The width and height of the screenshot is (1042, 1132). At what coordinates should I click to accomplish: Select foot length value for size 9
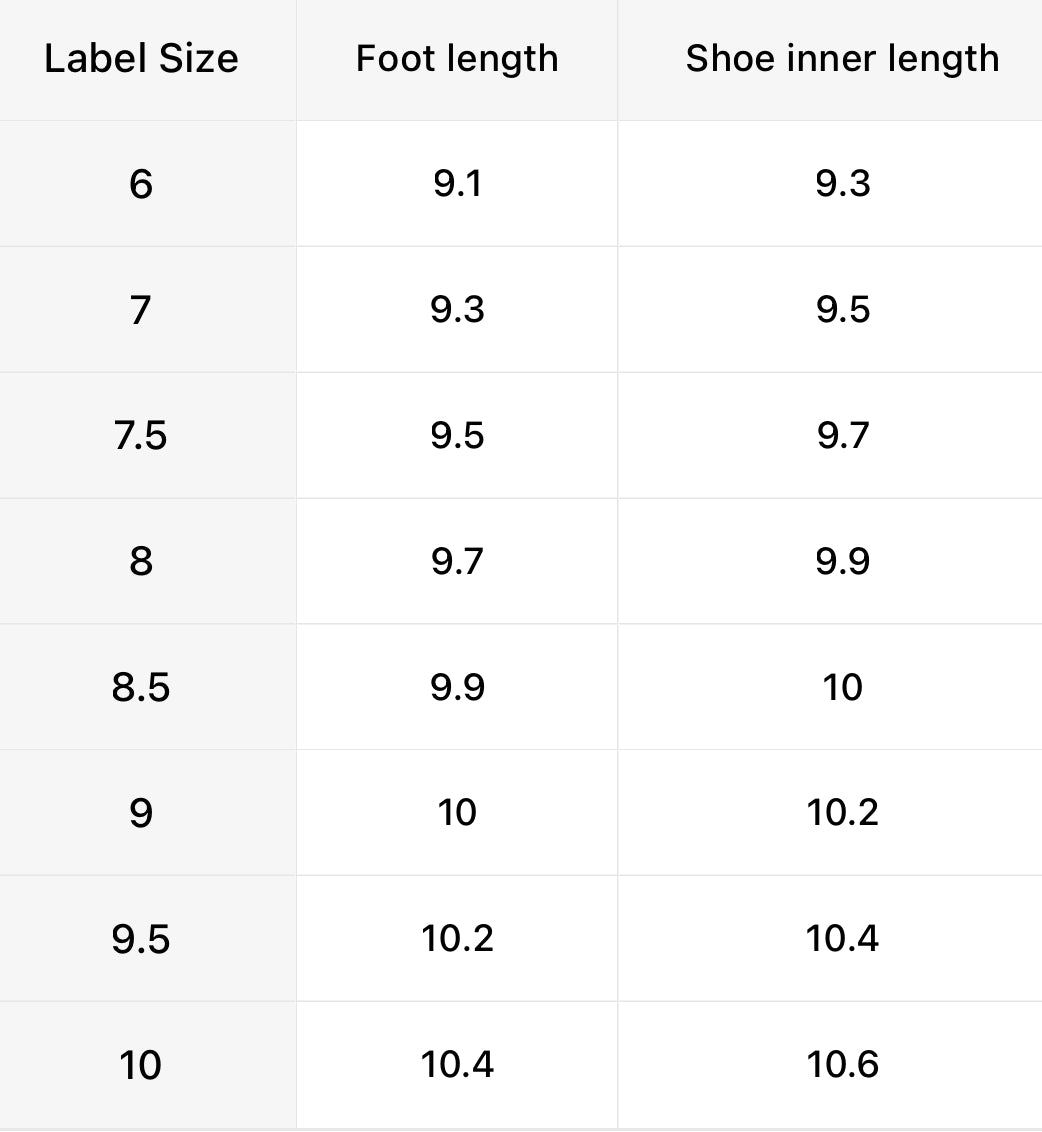[x=457, y=813]
